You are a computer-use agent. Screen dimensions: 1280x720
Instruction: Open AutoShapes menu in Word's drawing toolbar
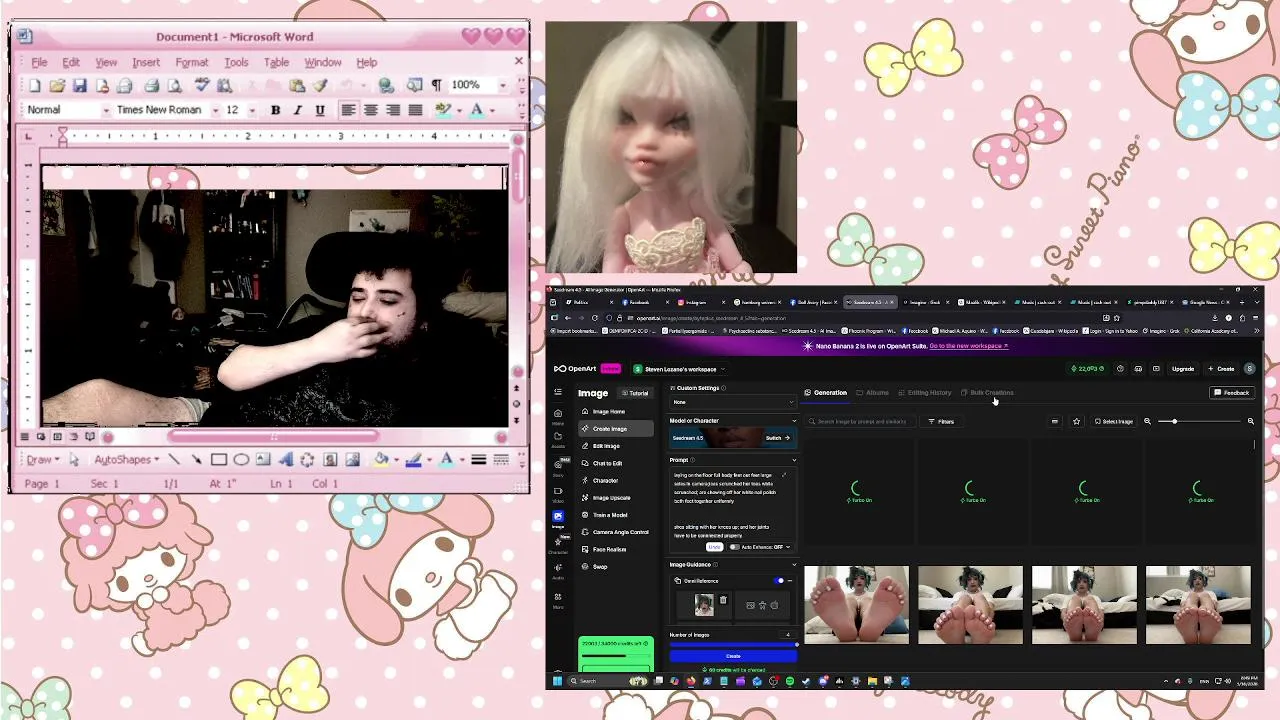pos(127,460)
